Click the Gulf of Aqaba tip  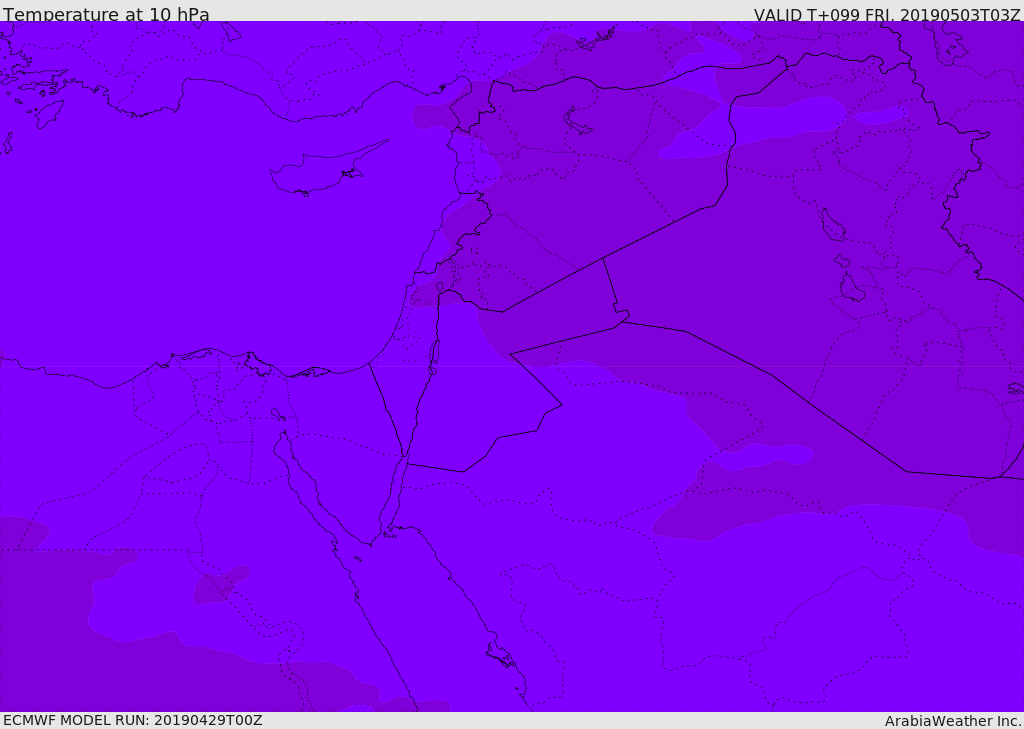405,457
